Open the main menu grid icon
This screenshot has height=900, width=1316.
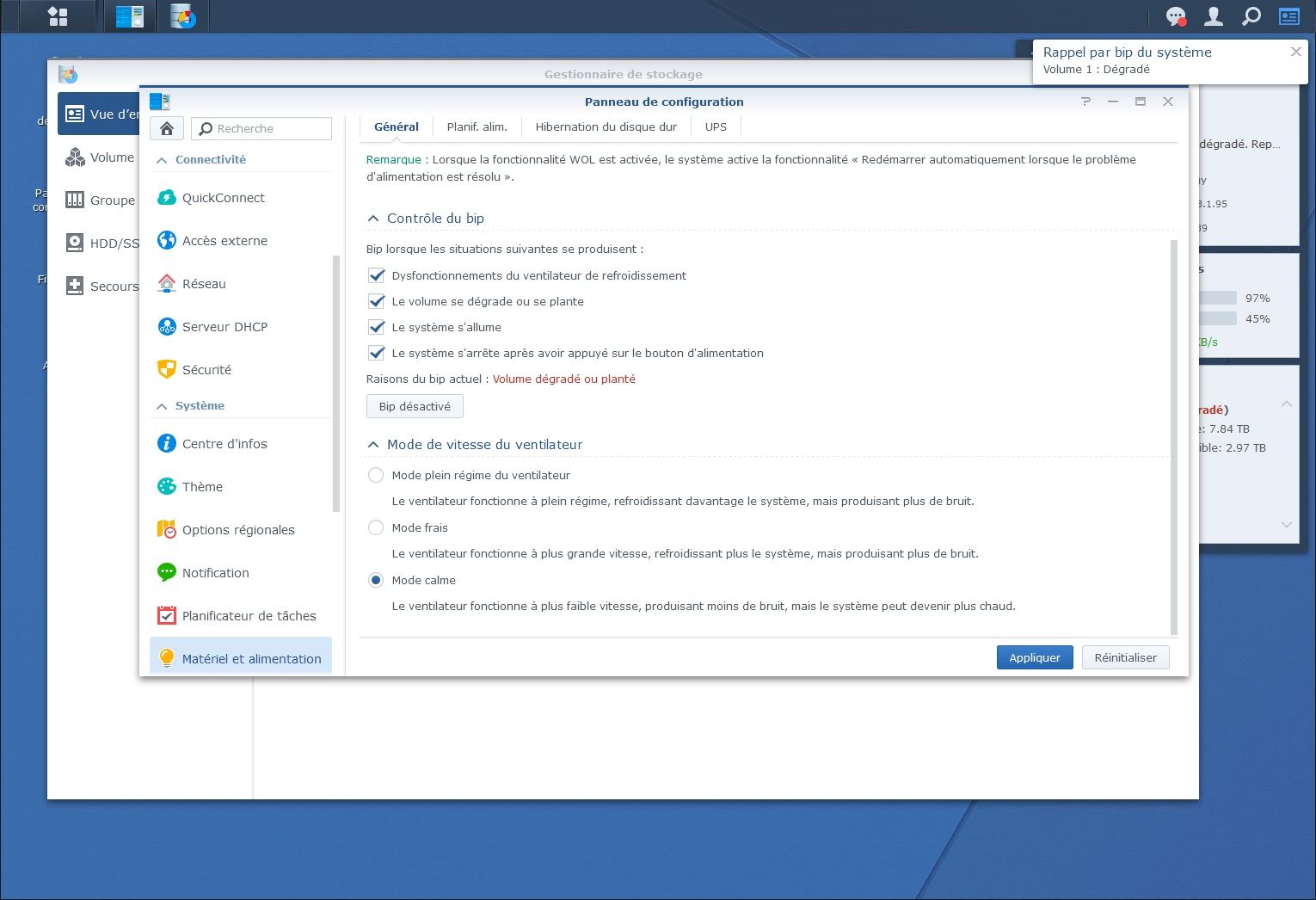(x=58, y=16)
